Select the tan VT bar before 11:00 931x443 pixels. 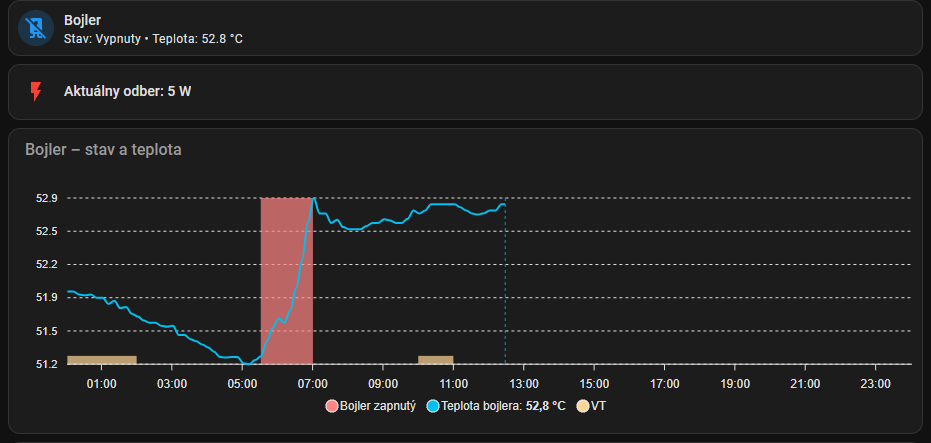435,360
